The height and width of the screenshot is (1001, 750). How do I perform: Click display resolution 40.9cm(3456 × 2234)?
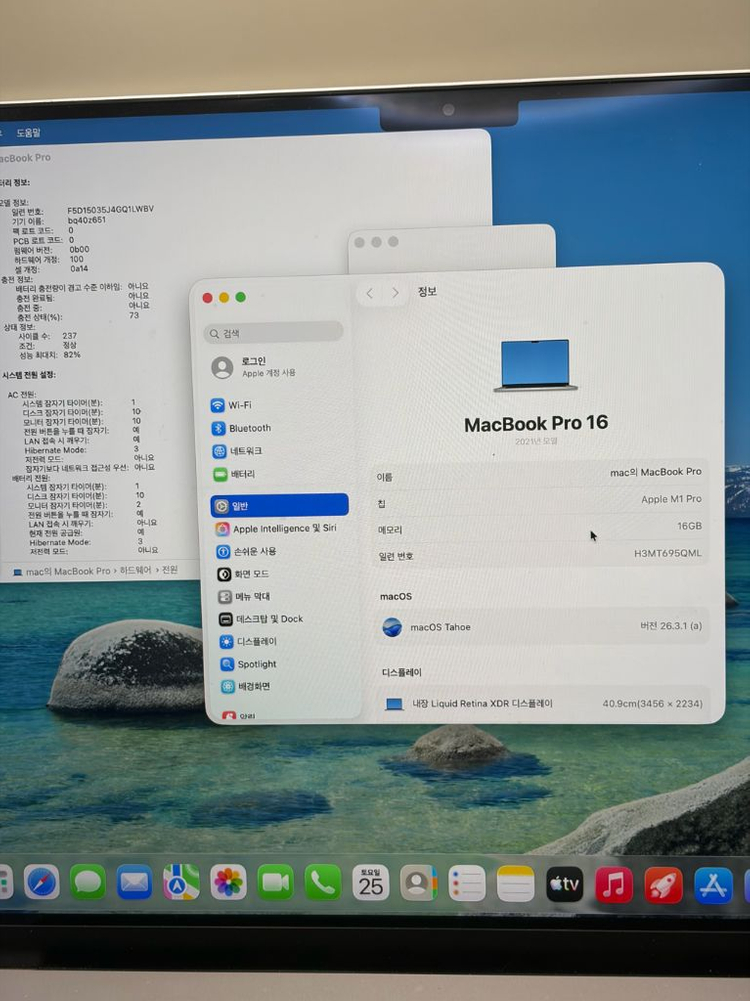tap(652, 704)
